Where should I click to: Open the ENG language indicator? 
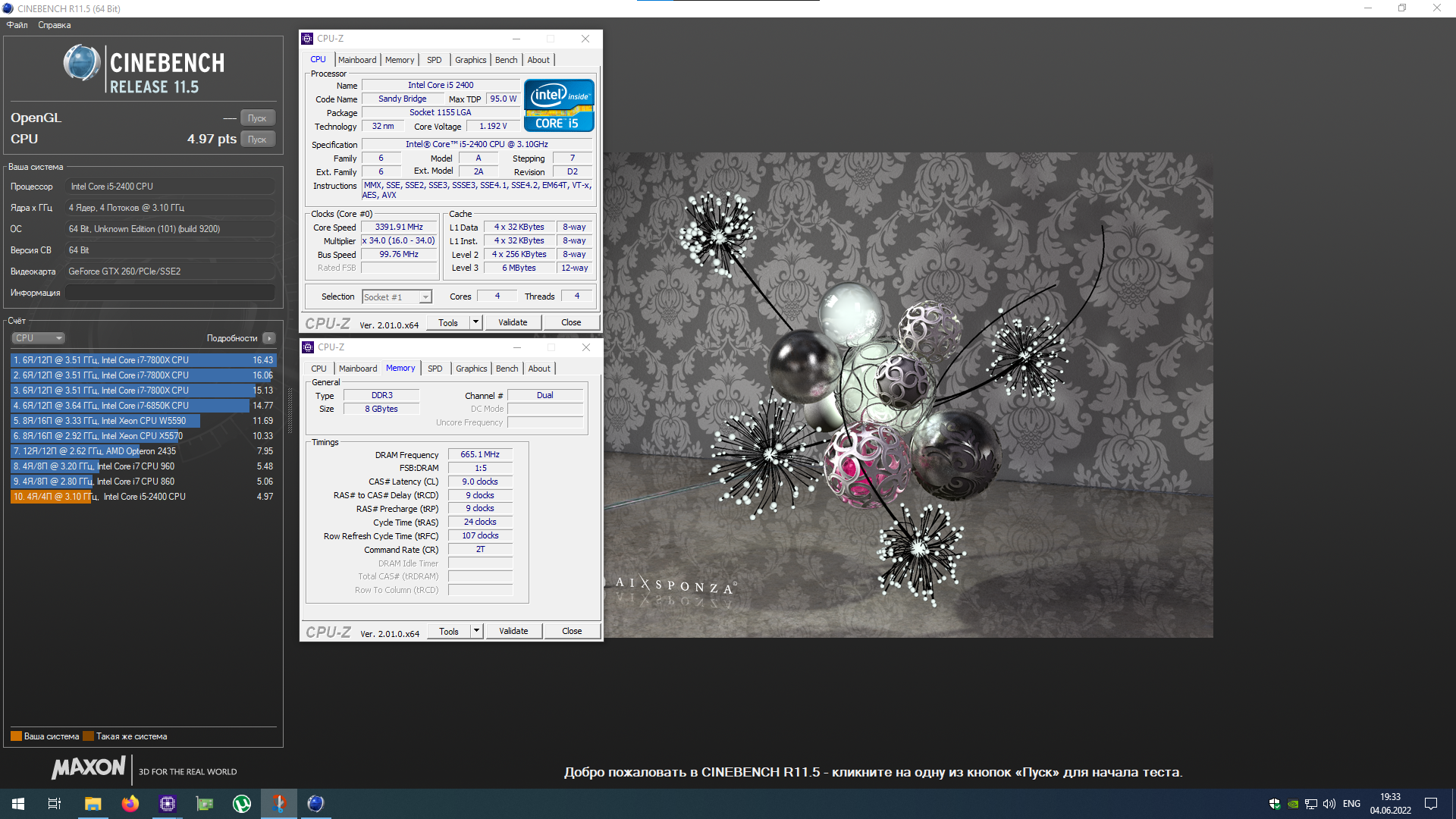(x=1351, y=804)
